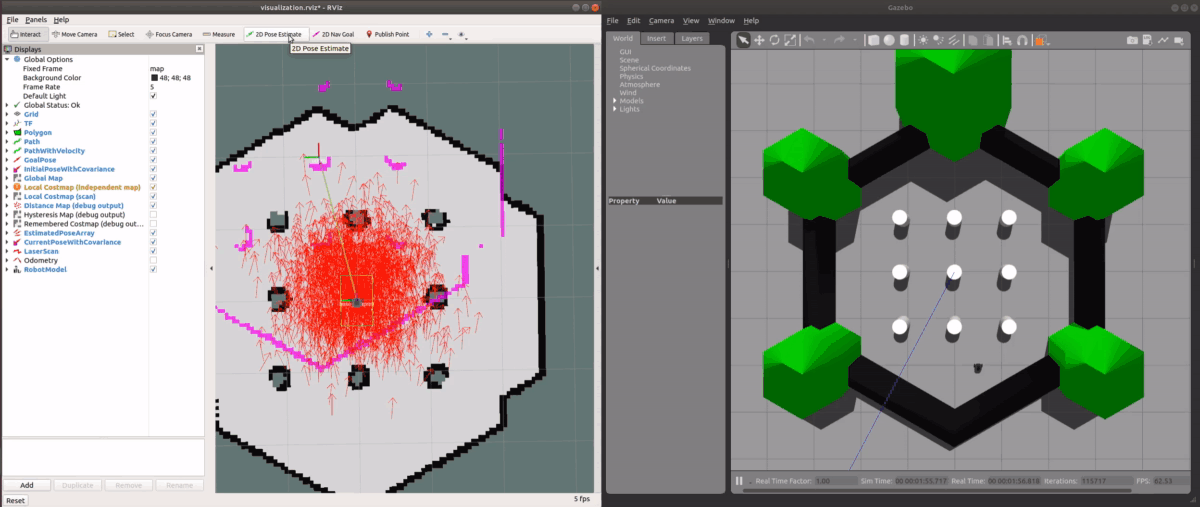Open Gazebo's plot window icon
1200x507 pixels.
(1163, 40)
